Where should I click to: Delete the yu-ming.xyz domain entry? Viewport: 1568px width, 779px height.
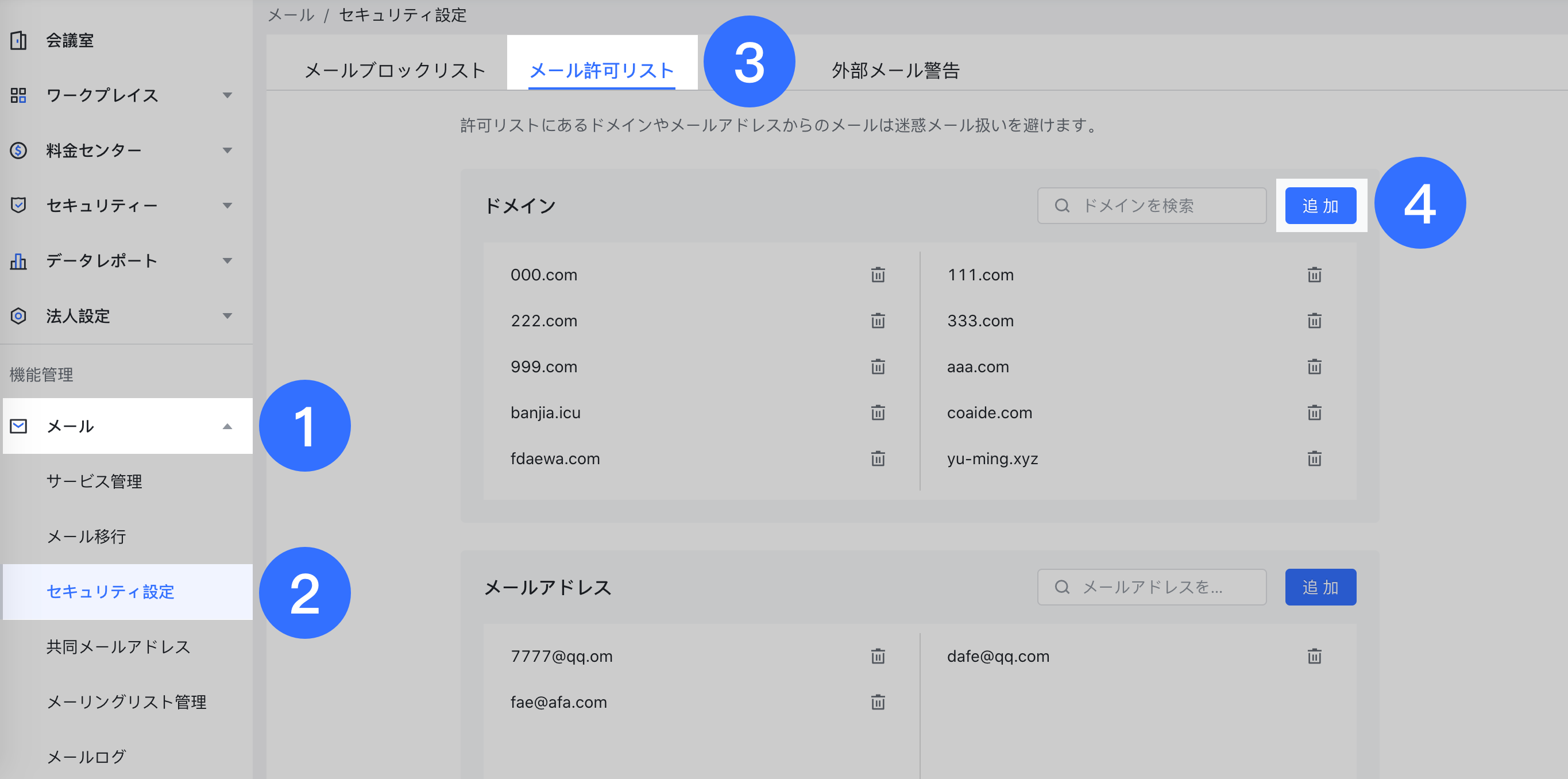(x=1314, y=458)
